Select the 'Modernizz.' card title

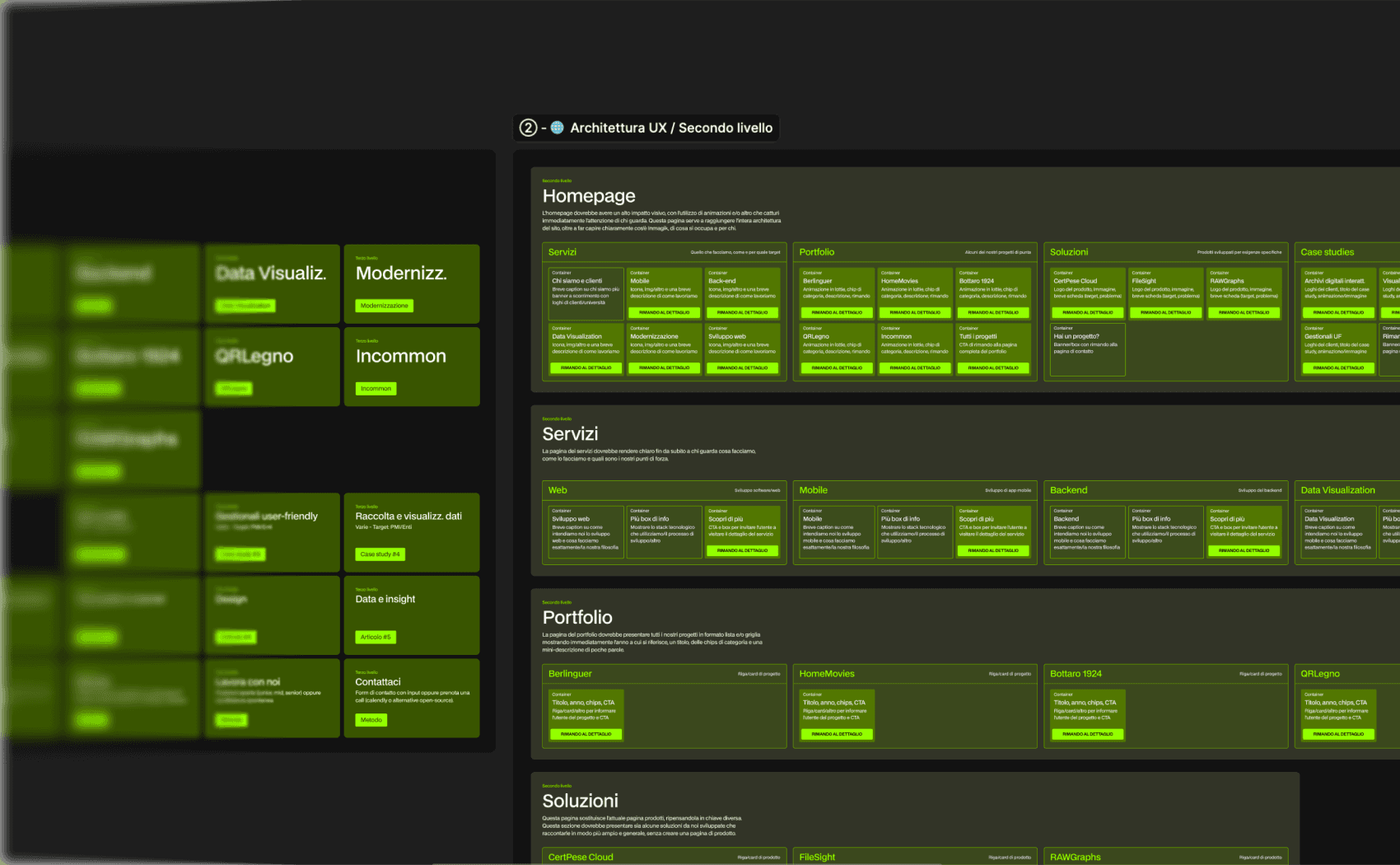click(x=401, y=274)
